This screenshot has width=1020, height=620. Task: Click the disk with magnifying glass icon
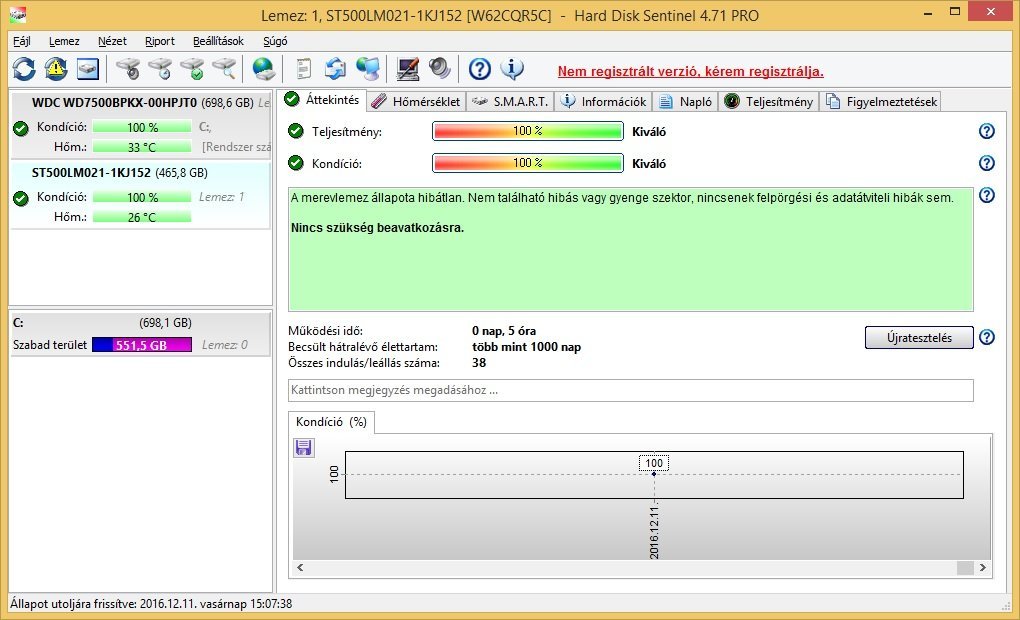224,69
